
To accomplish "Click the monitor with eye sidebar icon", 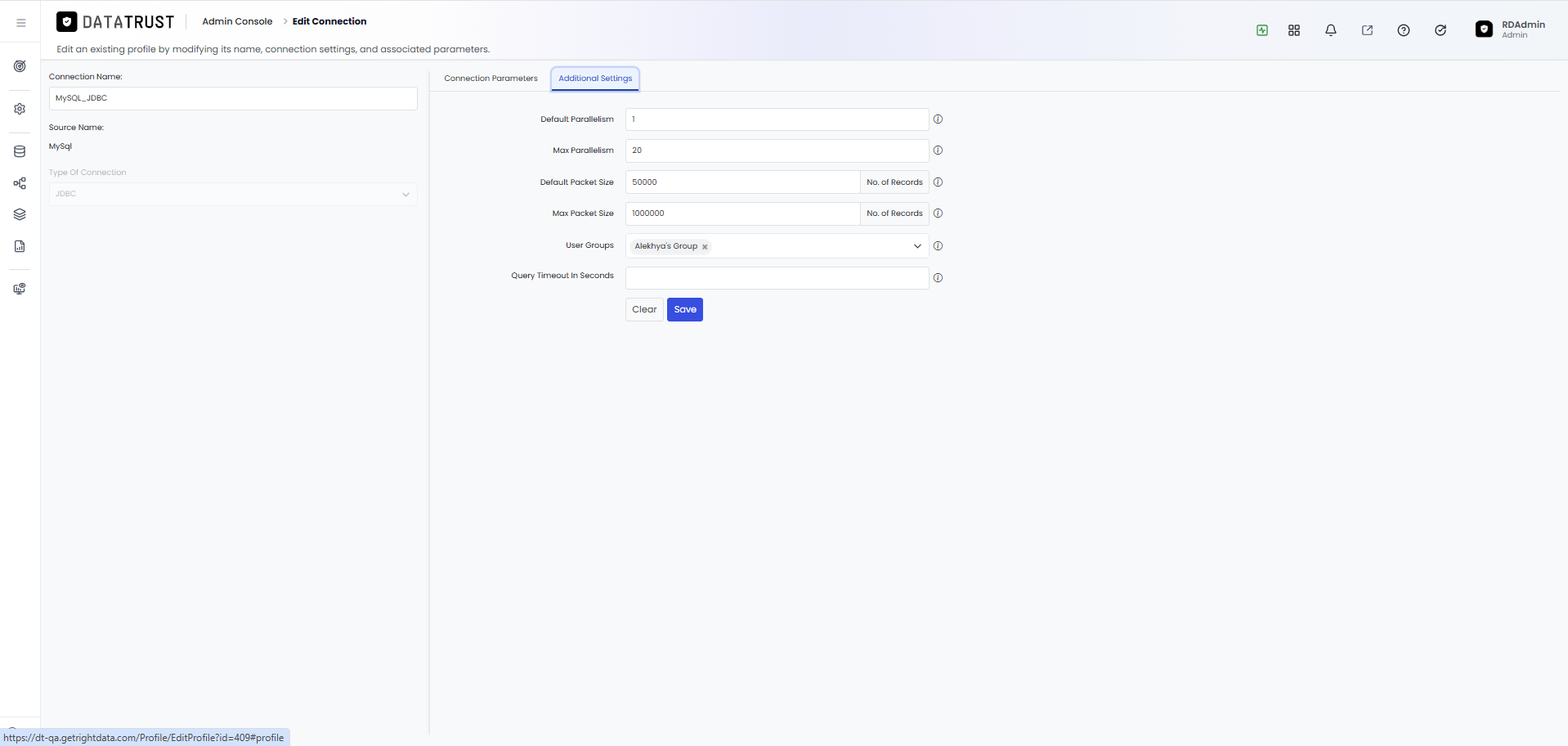I will [20, 289].
